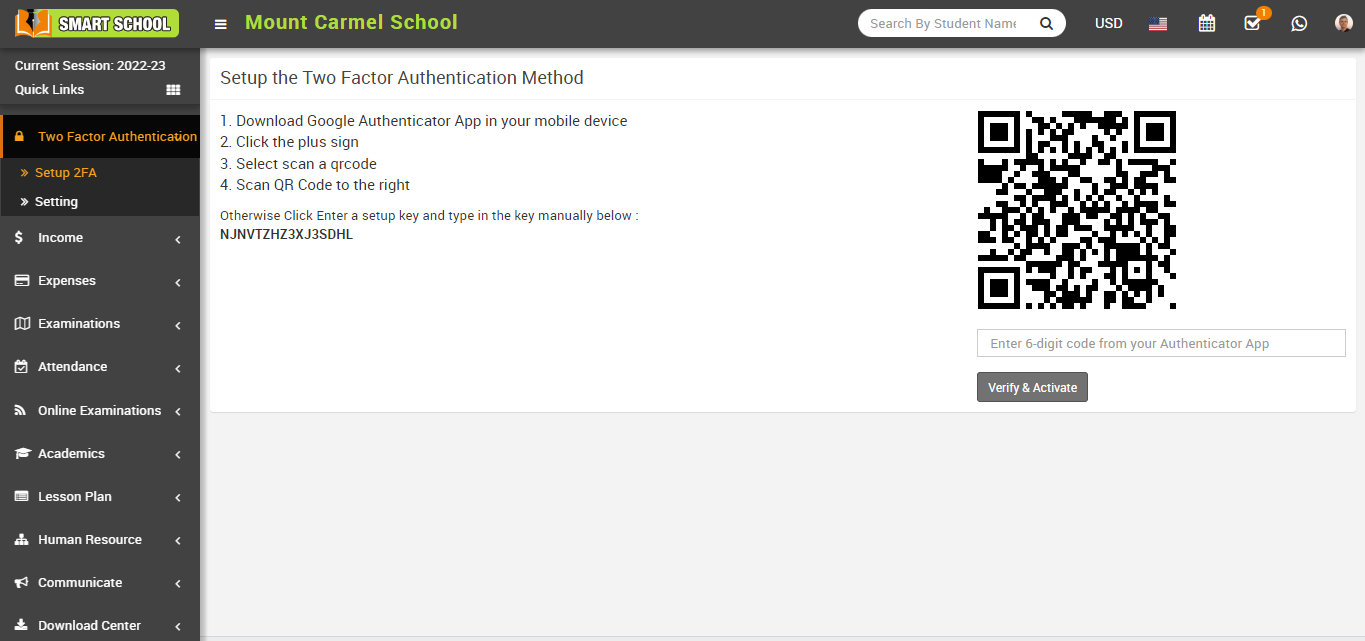Select the Setting submenu item
Screen dimensions: 1365x641
click(56, 202)
